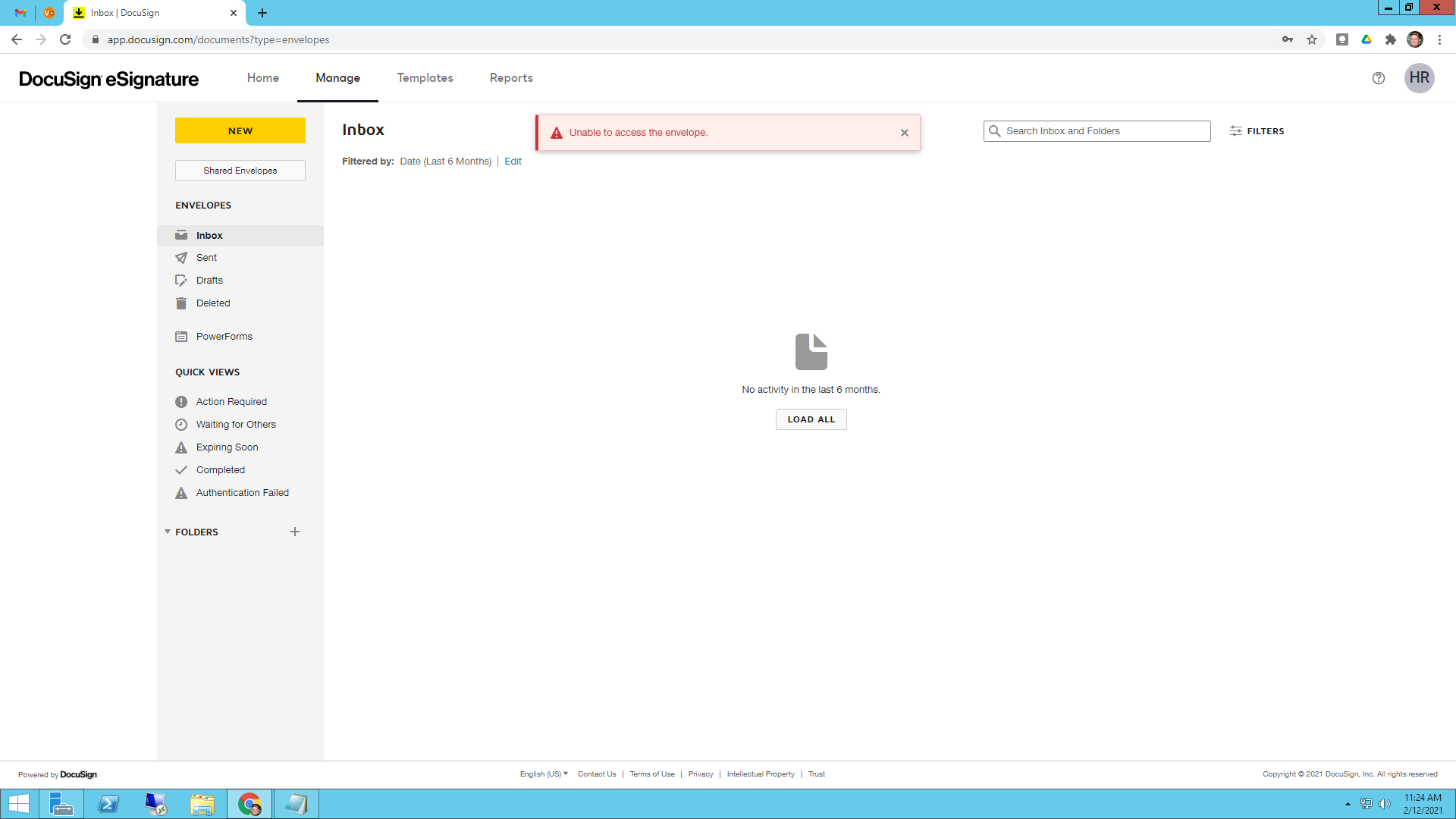Screen dimensions: 1456x819
Task: Click the Chrome taskbar icon
Action: tap(249, 804)
